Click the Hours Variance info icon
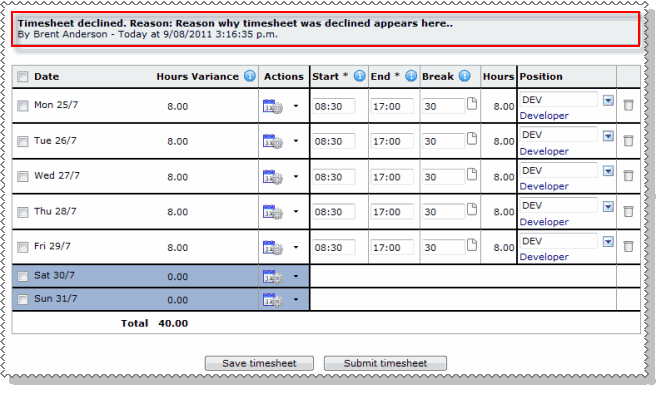Viewport: 665px width, 394px height. pyautogui.click(x=250, y=76)
